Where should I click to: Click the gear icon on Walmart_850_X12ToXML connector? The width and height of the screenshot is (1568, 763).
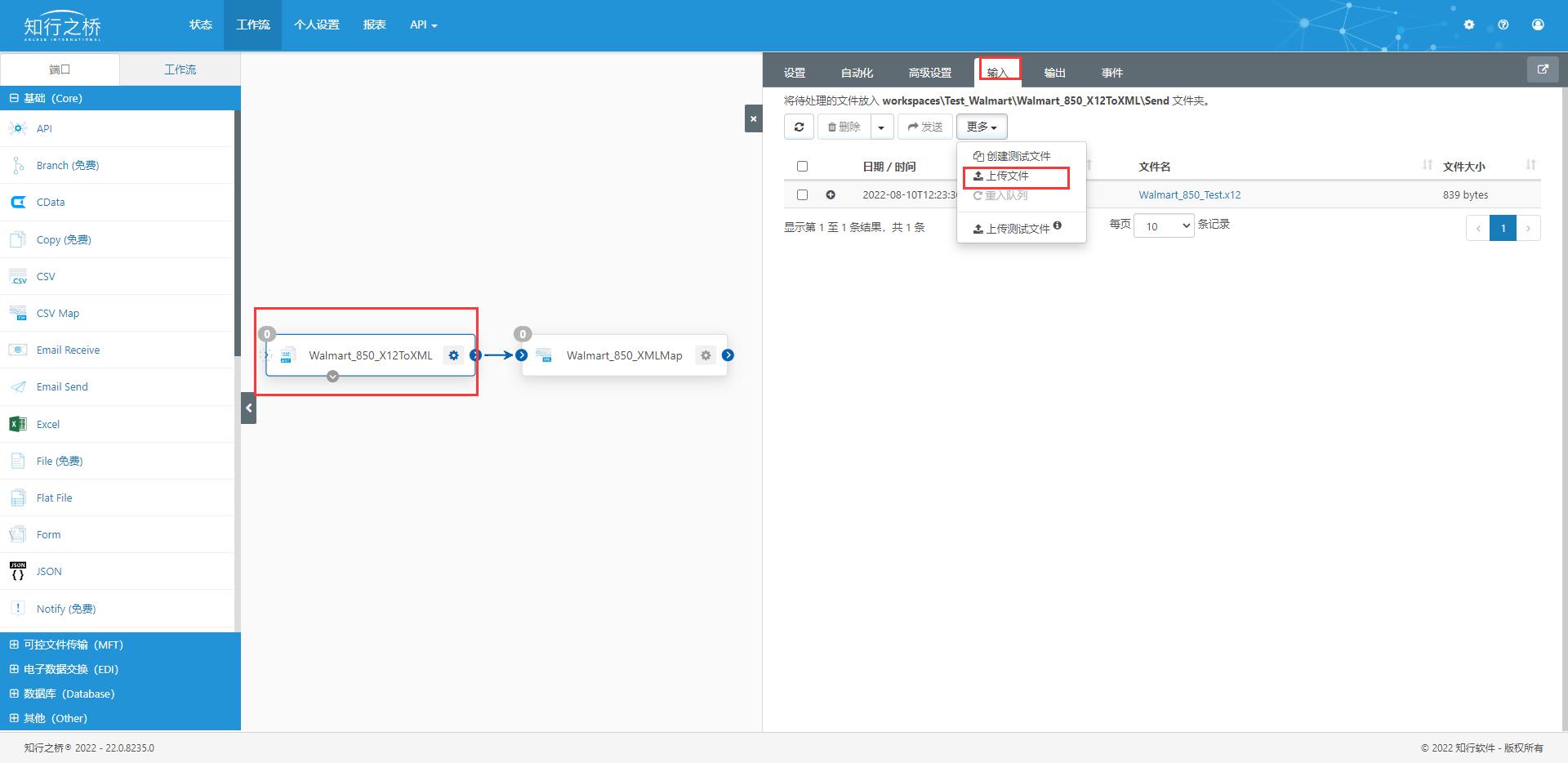click(453, 355)
